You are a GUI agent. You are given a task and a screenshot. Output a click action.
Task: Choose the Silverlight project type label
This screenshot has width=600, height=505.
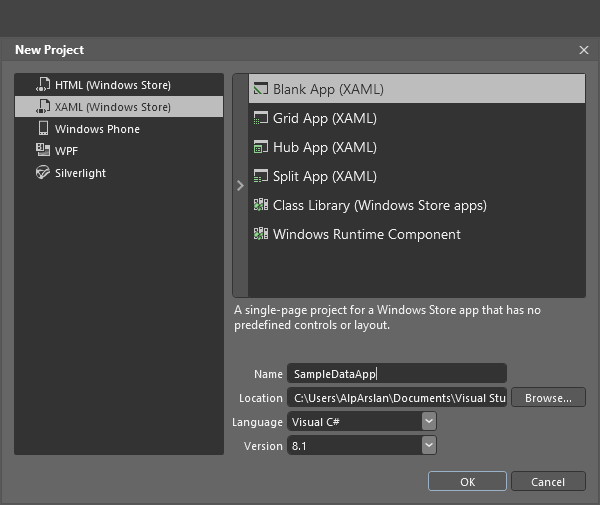point(80,173)
